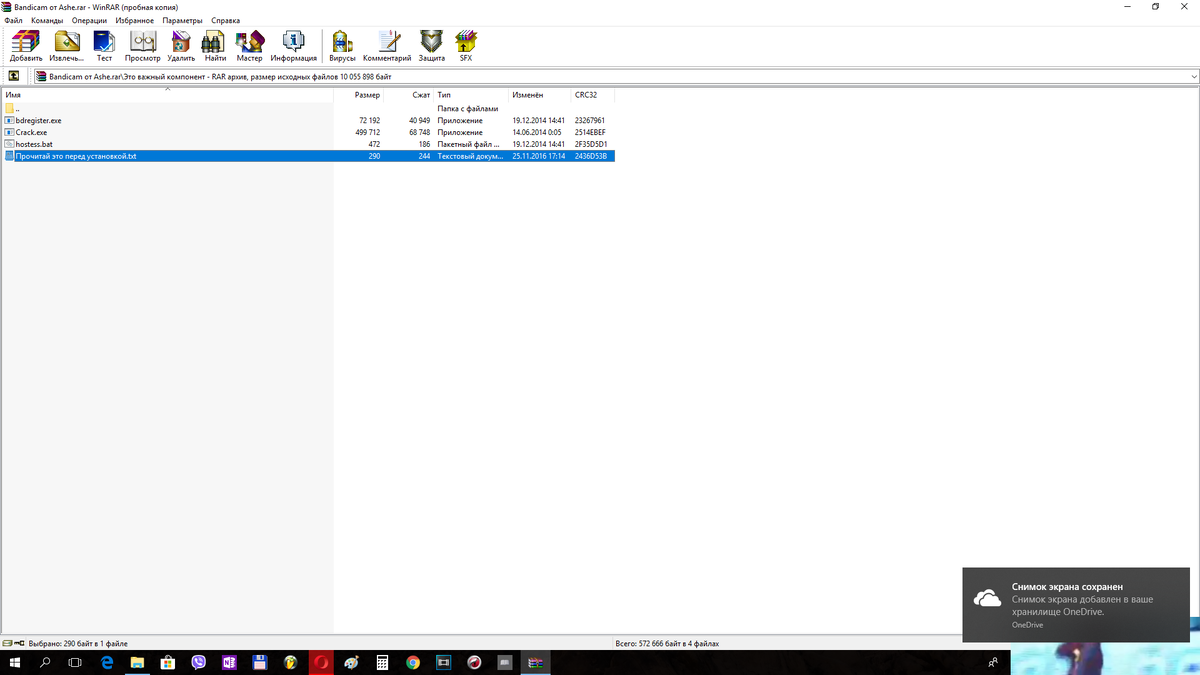Open the Справка menu
The width and height of the screenshot is (1200, 675).
pyautogui.click(x=225, y=20)
